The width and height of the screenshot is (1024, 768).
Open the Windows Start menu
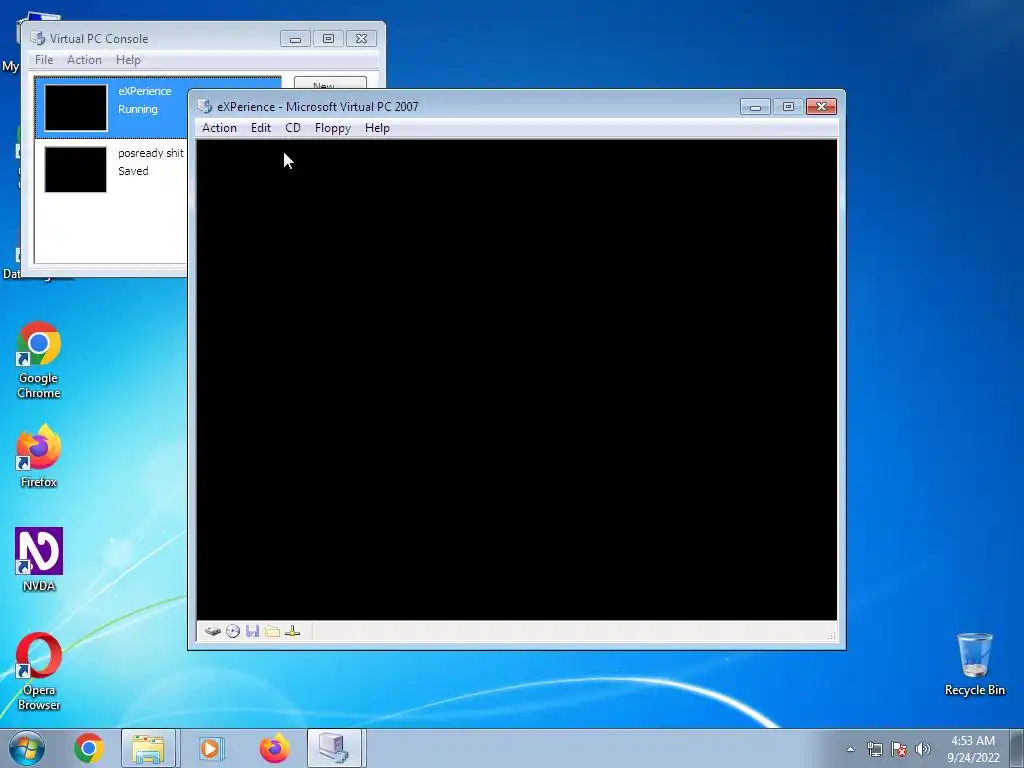click(27, 748)
